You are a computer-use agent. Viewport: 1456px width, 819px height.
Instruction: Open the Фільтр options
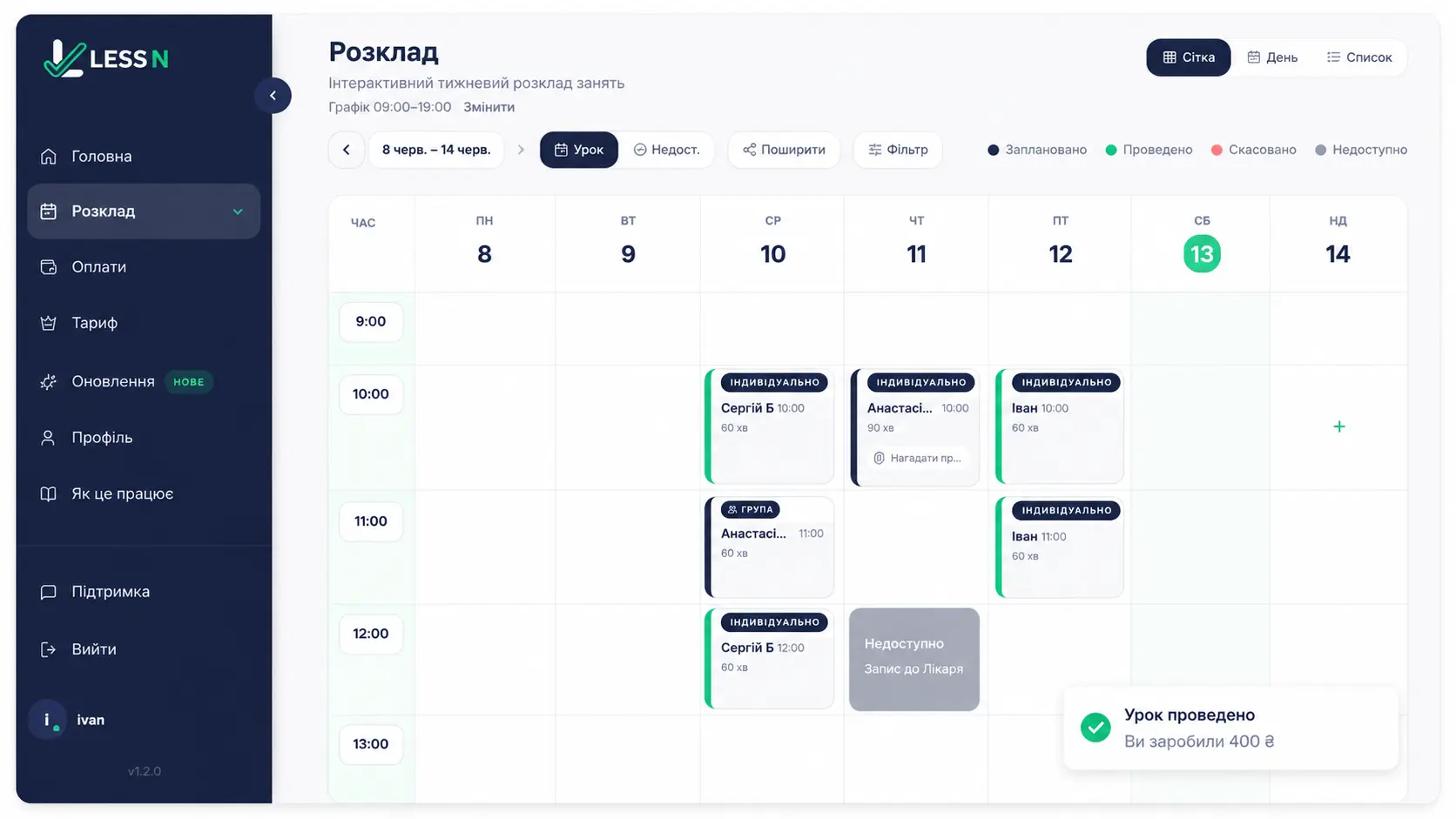pos(898,150)
